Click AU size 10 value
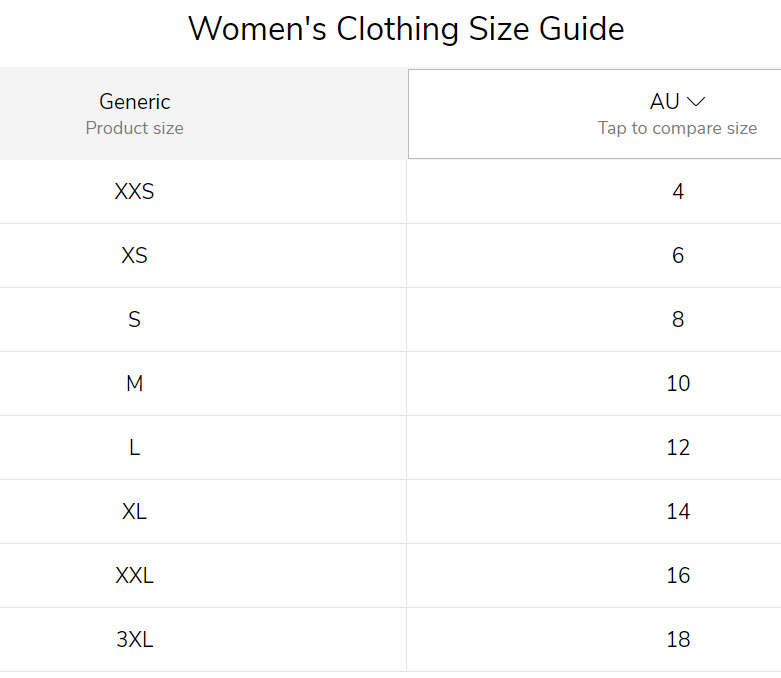Image resolution: width=781 pixels, height=678 pixels. 678,384
